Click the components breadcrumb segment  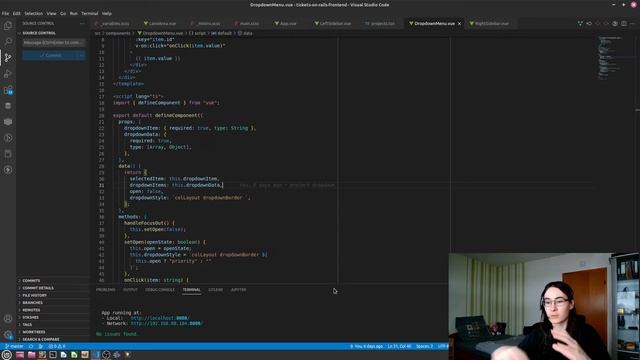(118, 33)
